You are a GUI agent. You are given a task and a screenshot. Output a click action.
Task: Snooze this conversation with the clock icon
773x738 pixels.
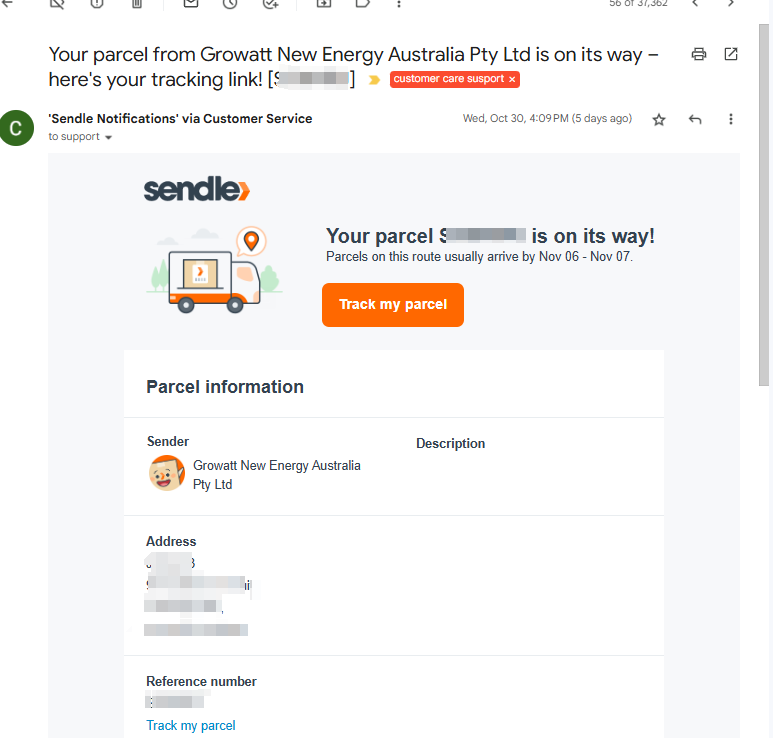[x=230, y=4]
